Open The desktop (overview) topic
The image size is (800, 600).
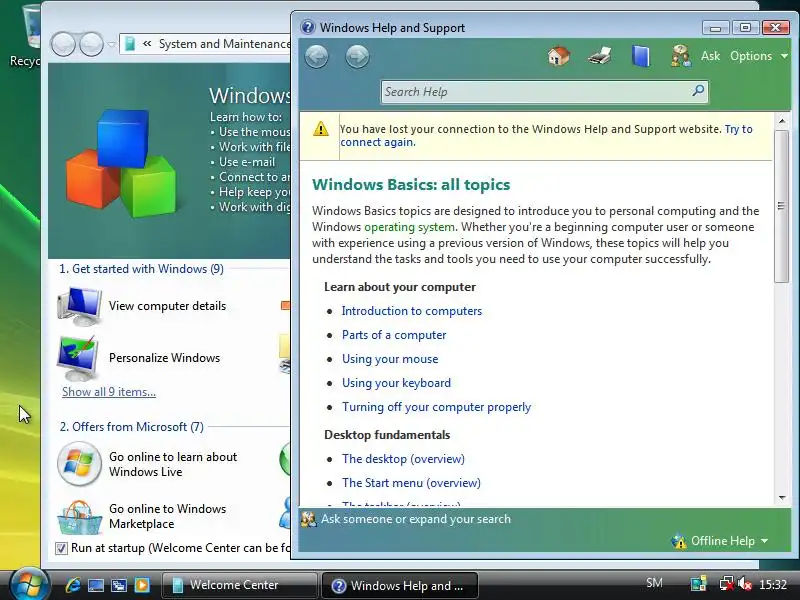coord(403,459)
